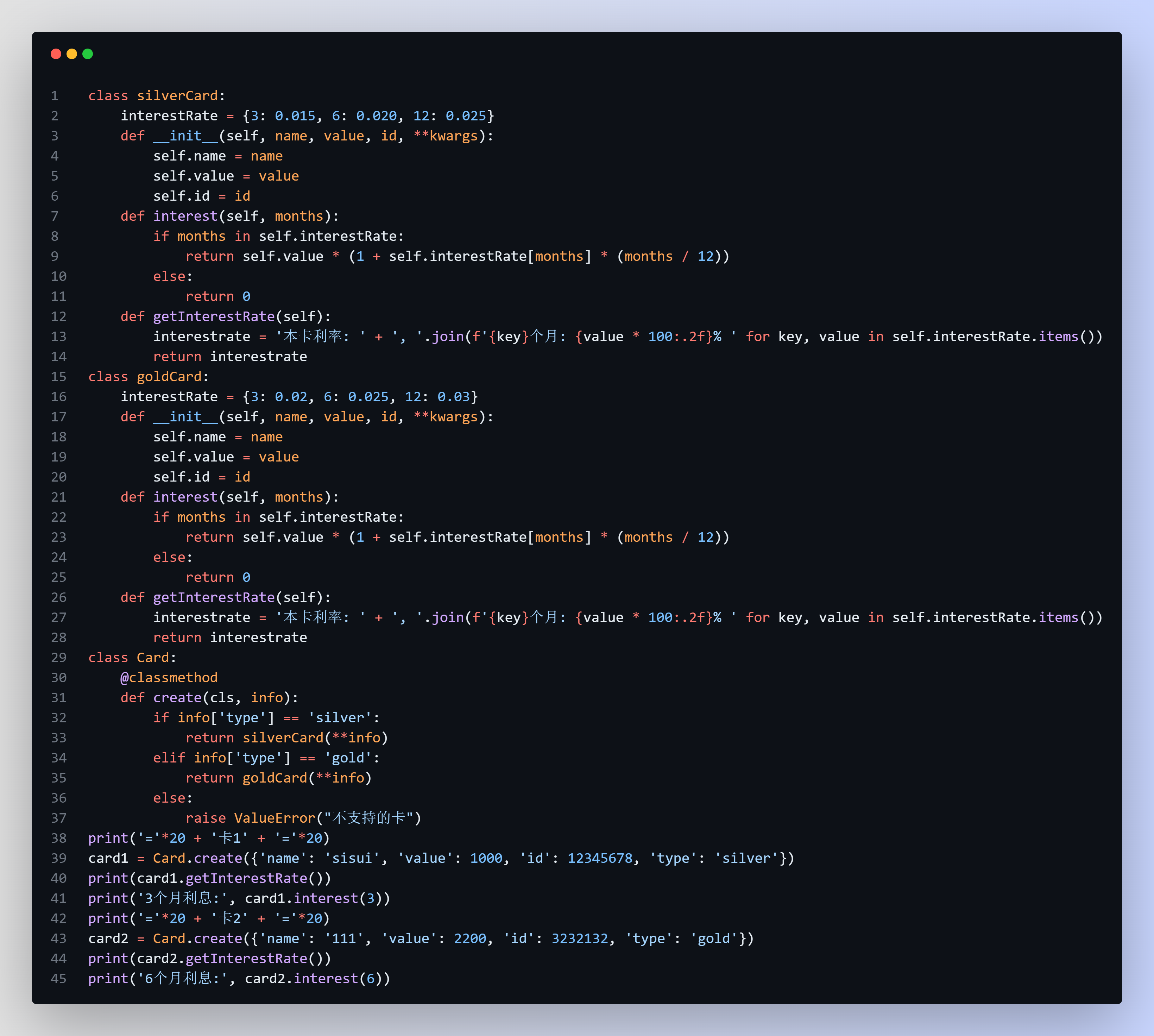Click 'class Card:' on line 29

pyautogui.click(x=133, y=658)
